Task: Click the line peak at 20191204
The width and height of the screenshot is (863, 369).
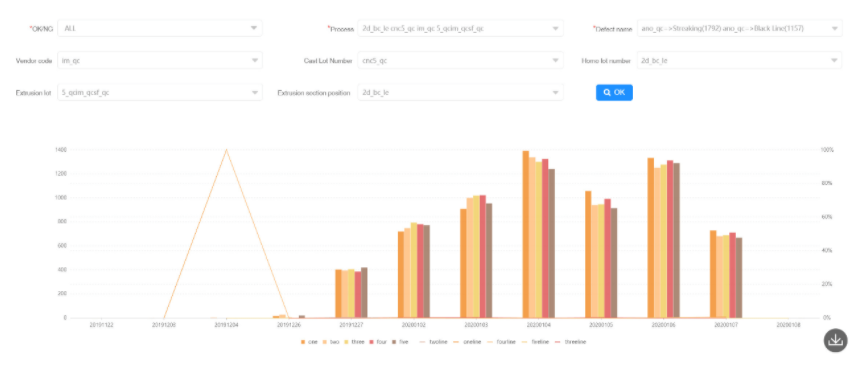Action: 226,149
